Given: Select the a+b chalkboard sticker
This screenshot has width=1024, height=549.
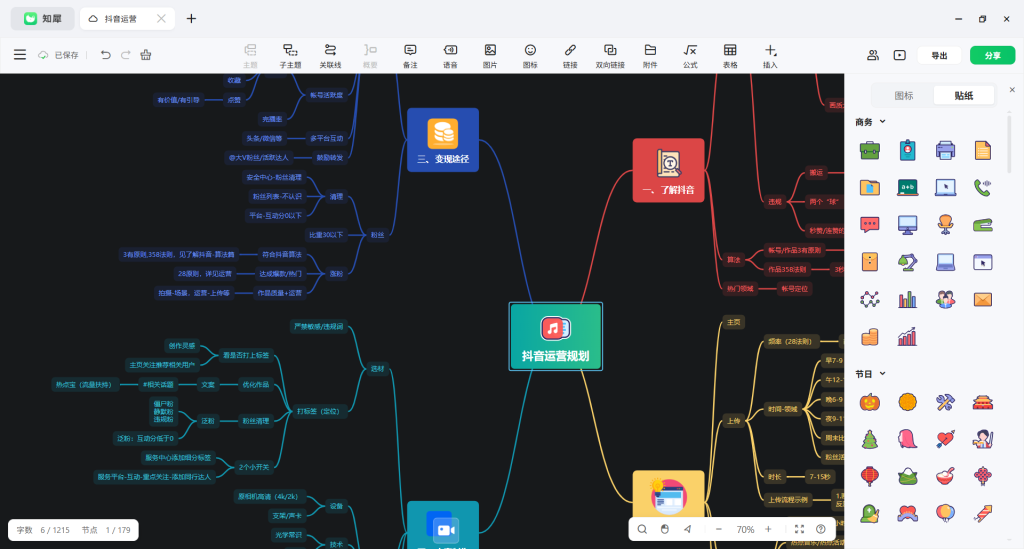Looking at the screenshot, I should 907,187.
